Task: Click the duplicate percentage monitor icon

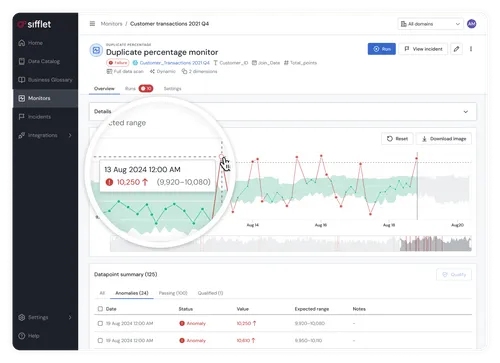Action: [96, 50]
